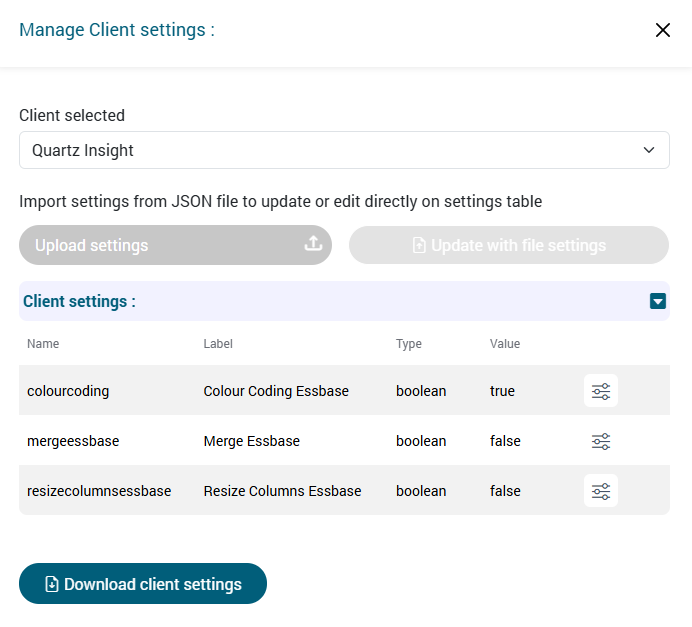Click the Value column header

(x=505, y=344)
